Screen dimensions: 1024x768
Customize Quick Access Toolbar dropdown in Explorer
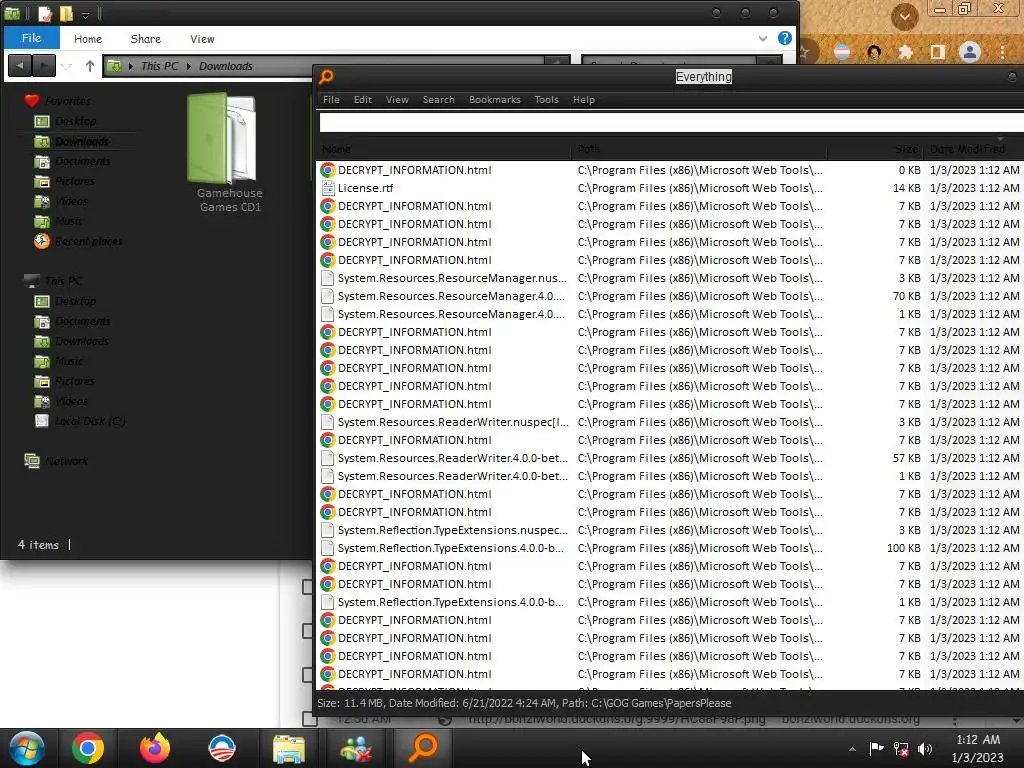click(x=86, y=14)
